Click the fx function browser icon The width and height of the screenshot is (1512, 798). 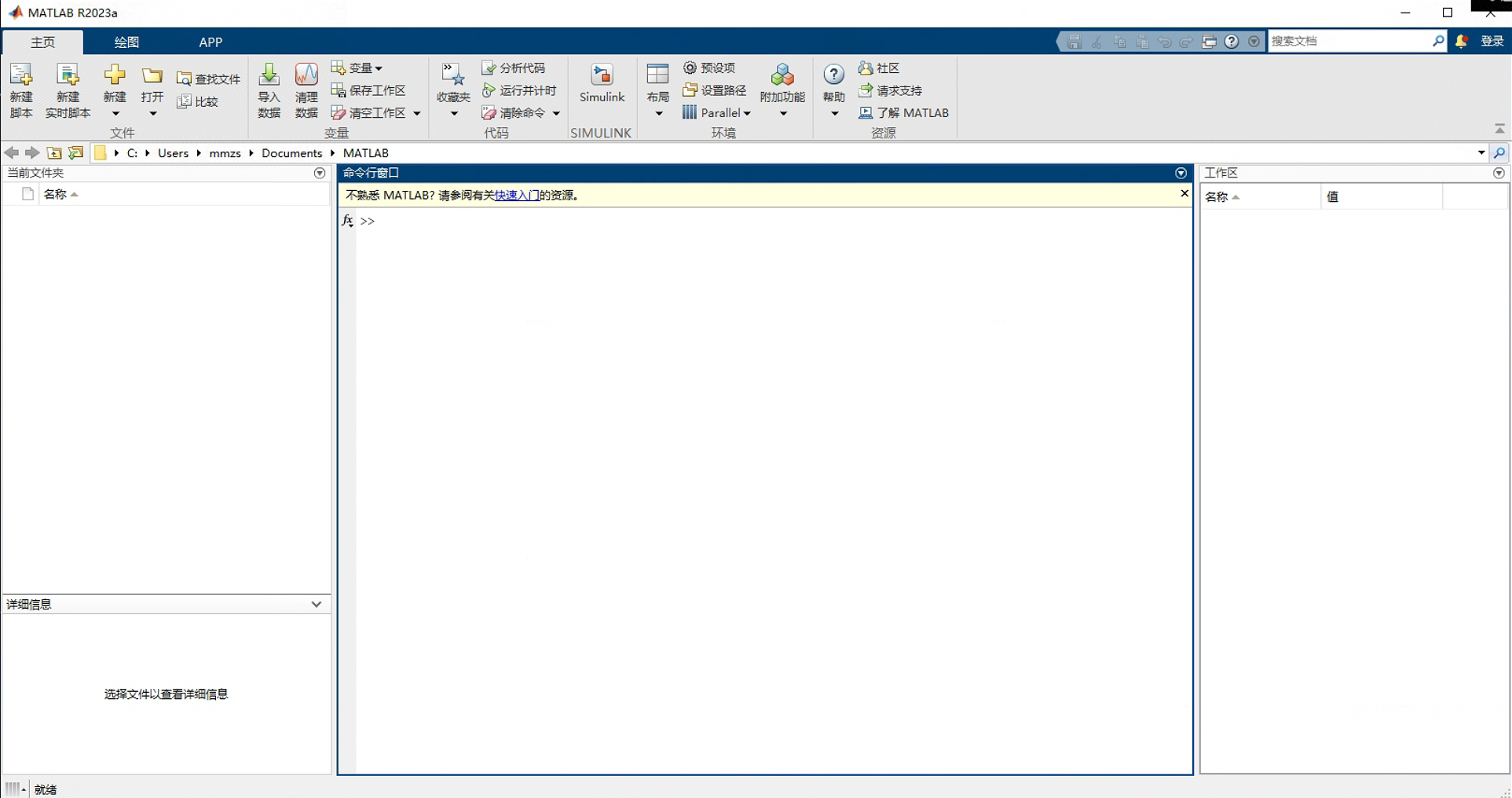tap(347, 221)
